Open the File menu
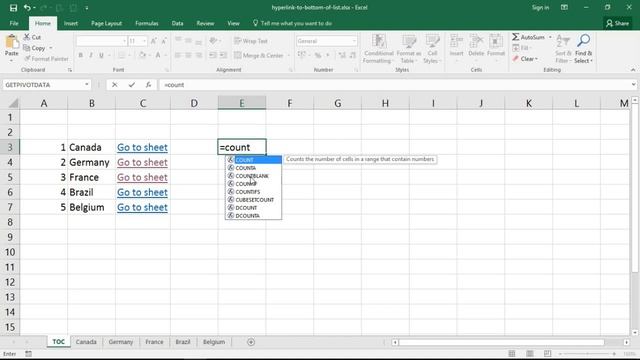 point(14,23)
